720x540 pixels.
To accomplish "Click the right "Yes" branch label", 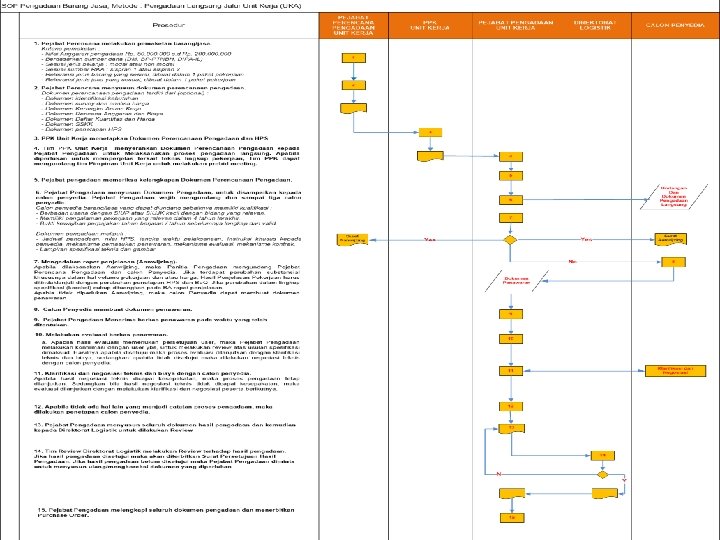I will coord(586,239).
